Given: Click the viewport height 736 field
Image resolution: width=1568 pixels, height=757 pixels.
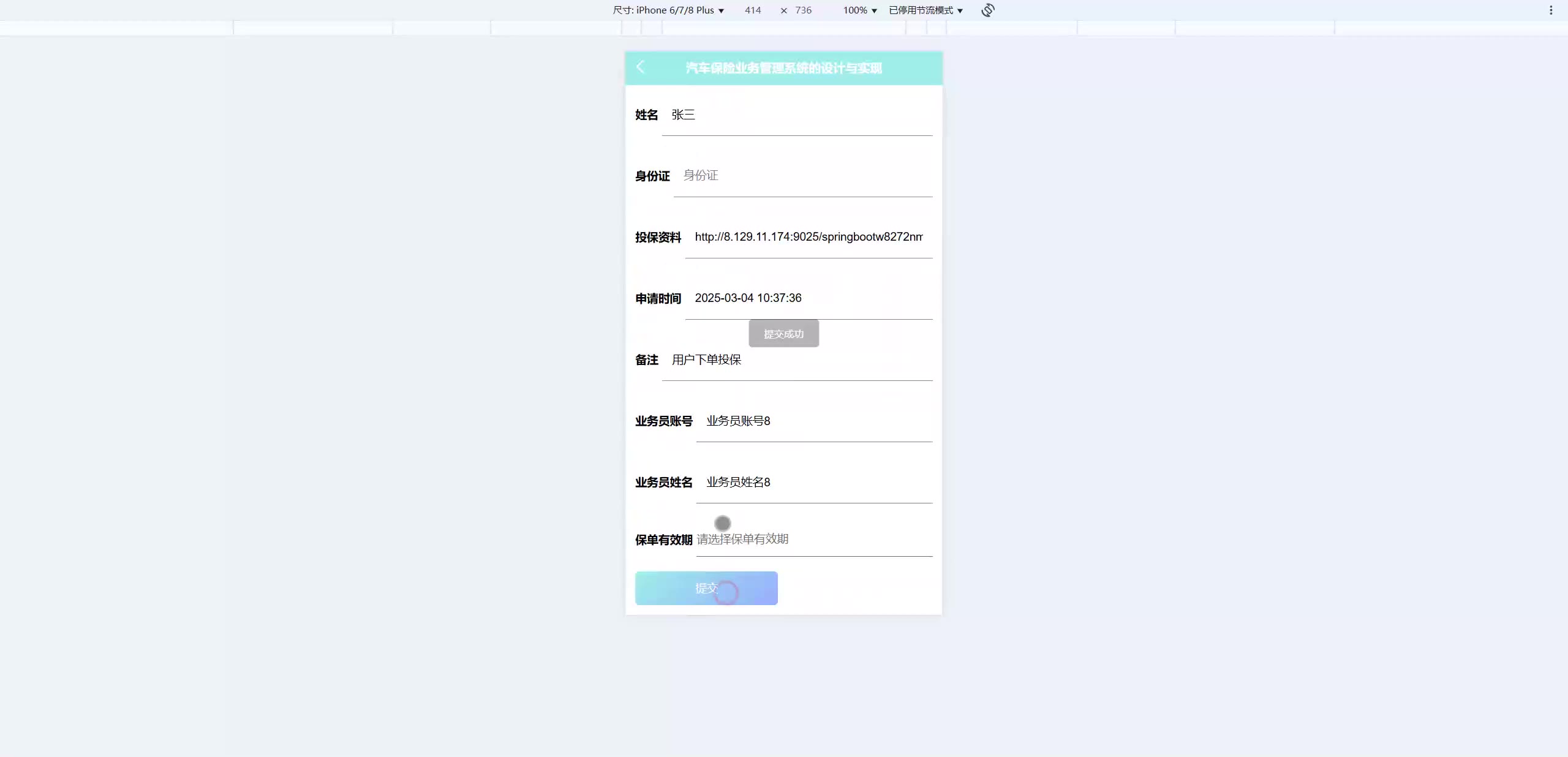Looking at the screenshot, I should pyautogui.click(x=803, y=10).
